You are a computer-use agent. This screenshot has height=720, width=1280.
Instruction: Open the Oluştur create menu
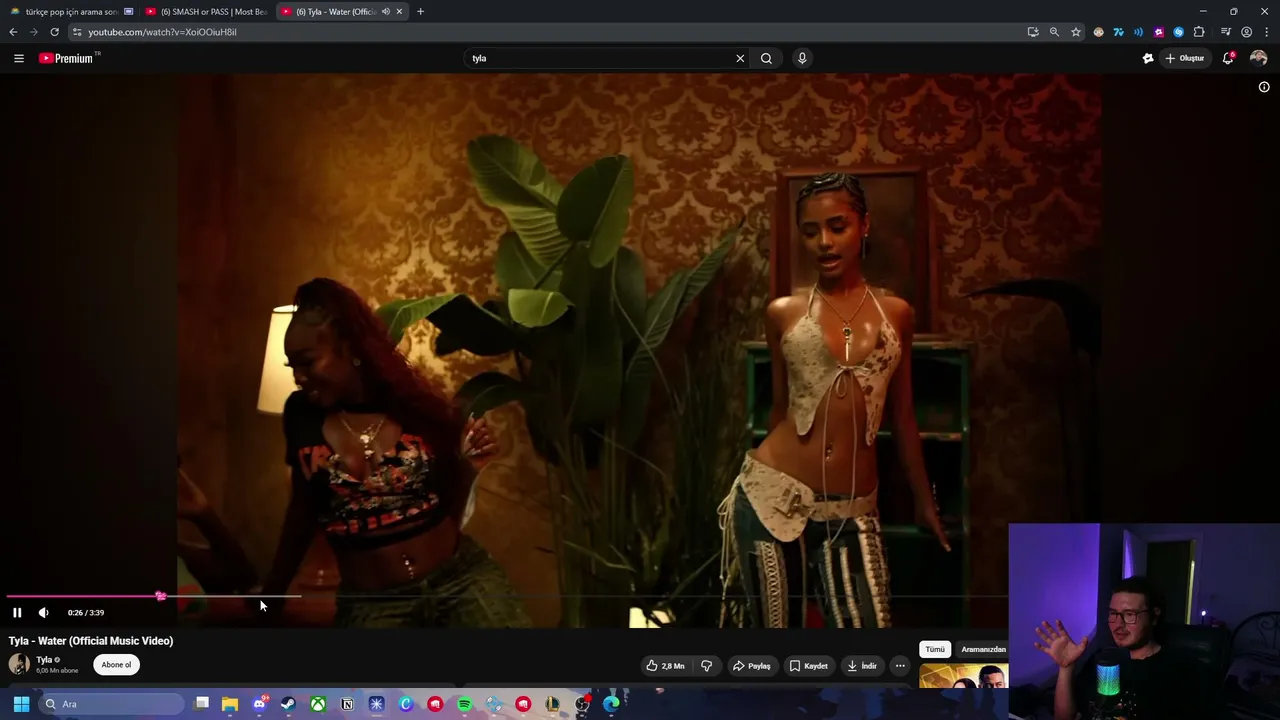pyautogui.click(x=1184, y=58)
